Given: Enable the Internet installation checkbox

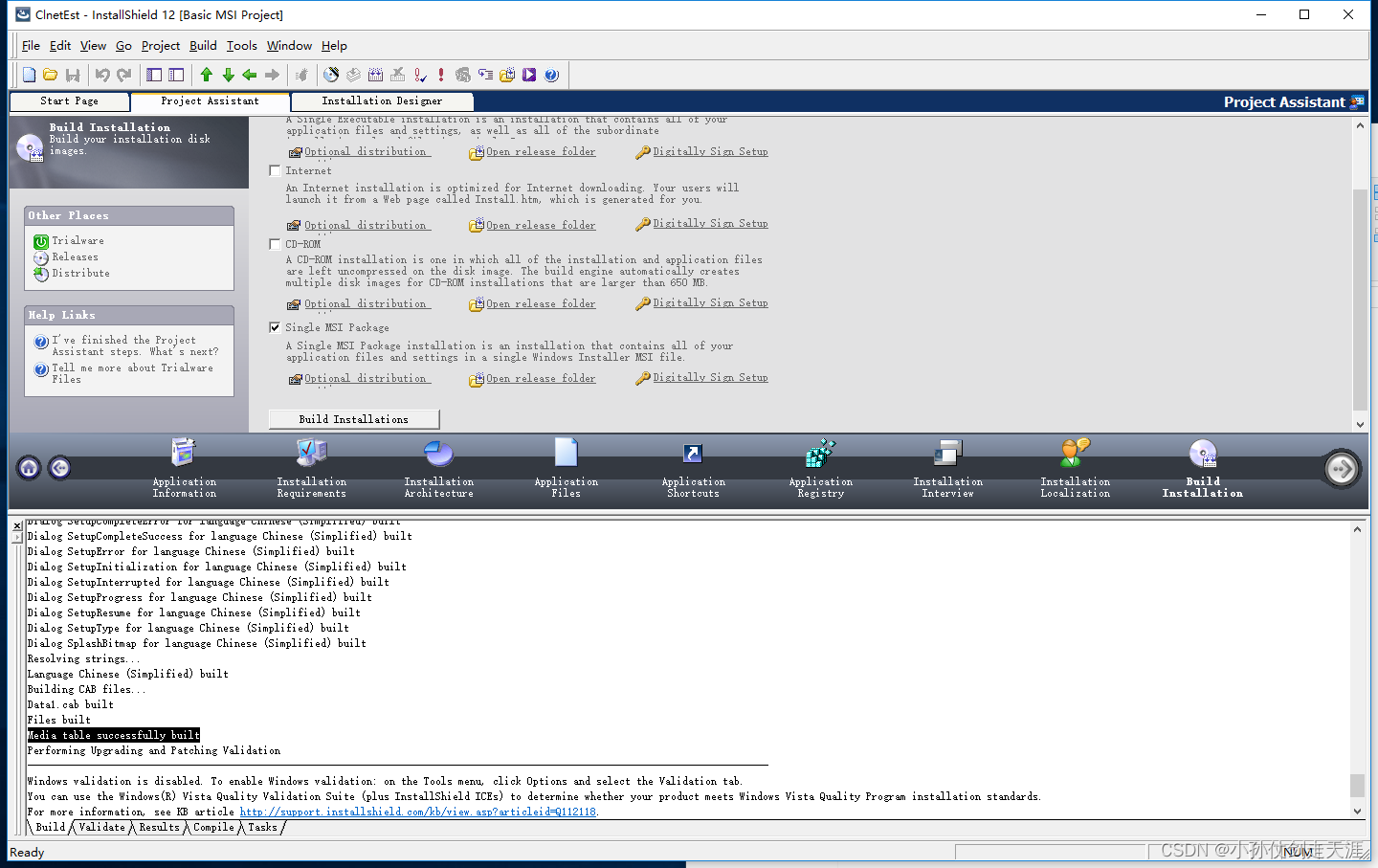Looking at the screenshot, I should 275,169.
